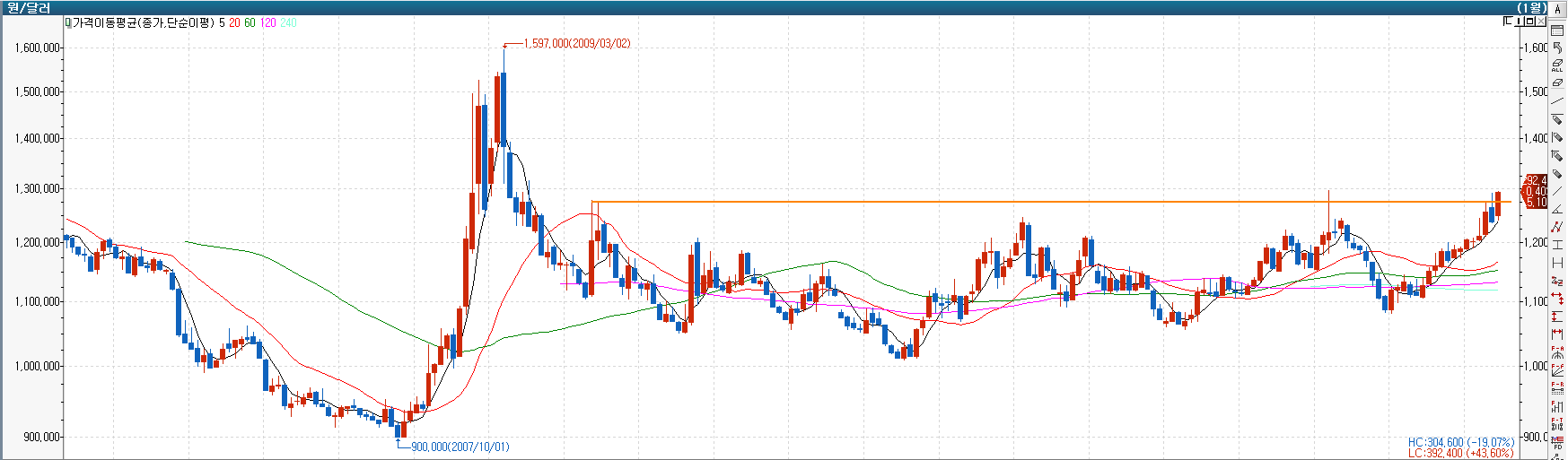The image size is (1568, 460).
Task: Toggle the moving average indicator marker box
Action: click(x=67, y=22)
